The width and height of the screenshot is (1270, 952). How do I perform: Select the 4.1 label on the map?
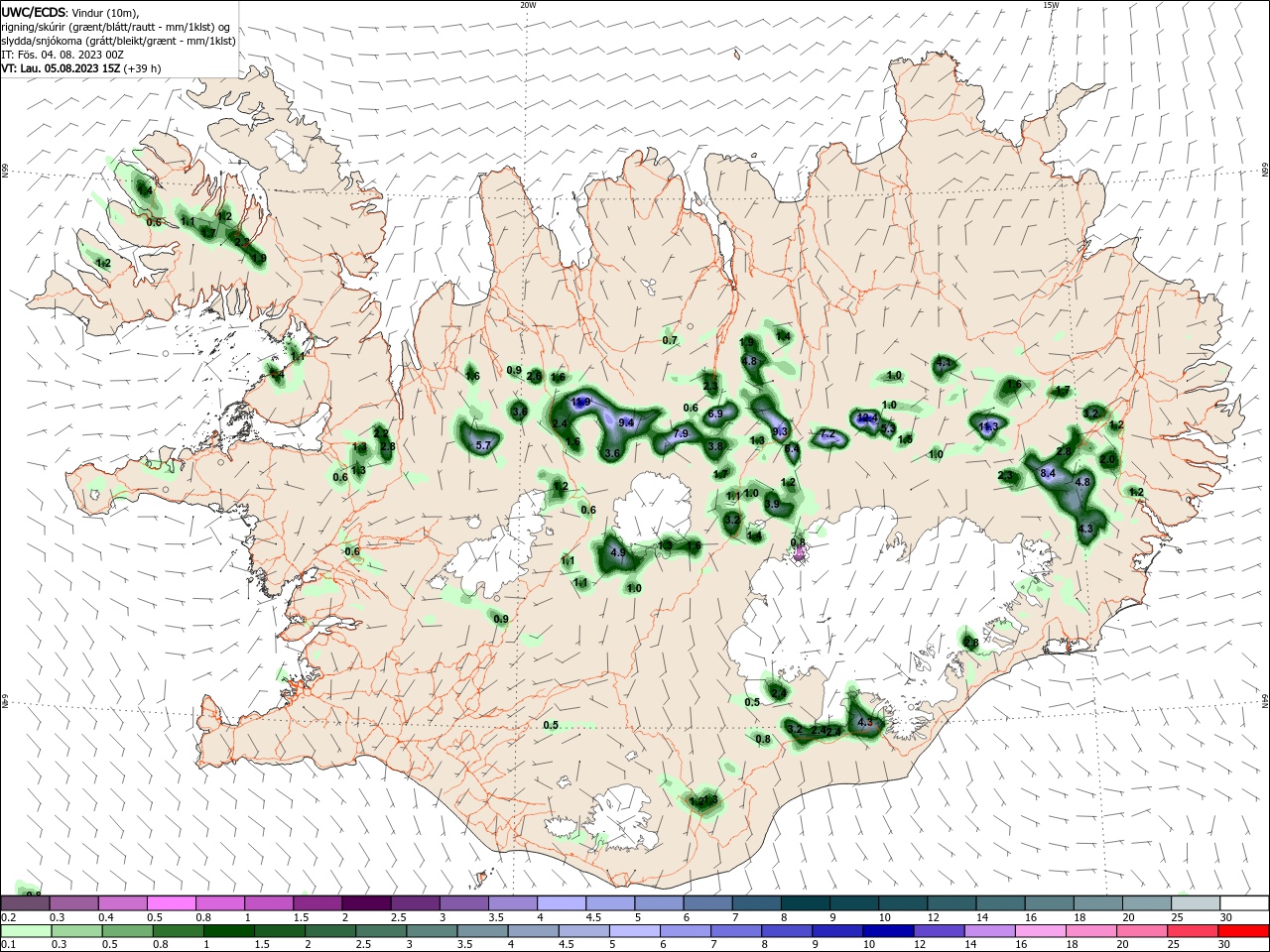pos(944,364)
